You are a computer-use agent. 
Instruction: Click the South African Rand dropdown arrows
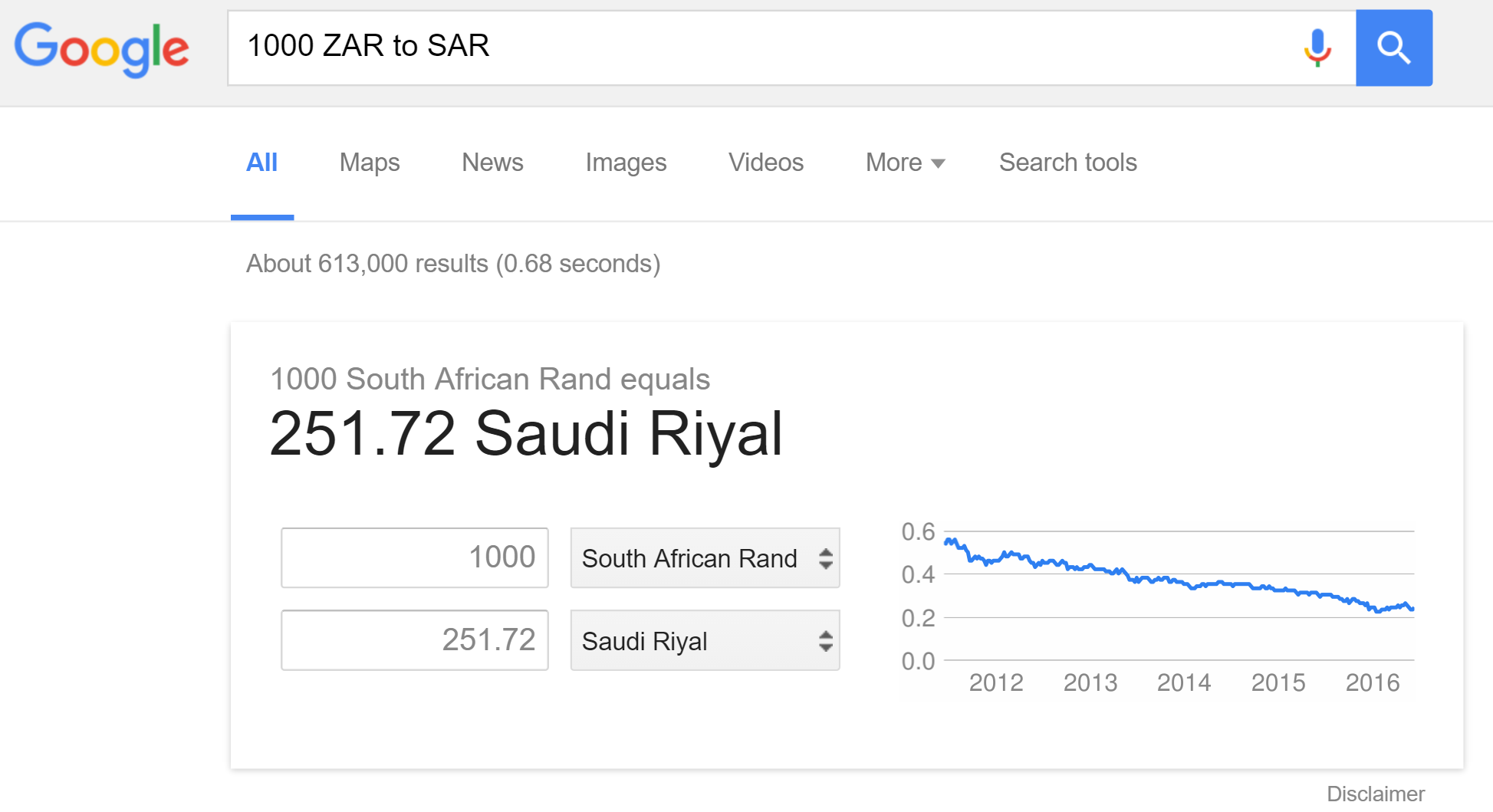click(x=825, y=558)
